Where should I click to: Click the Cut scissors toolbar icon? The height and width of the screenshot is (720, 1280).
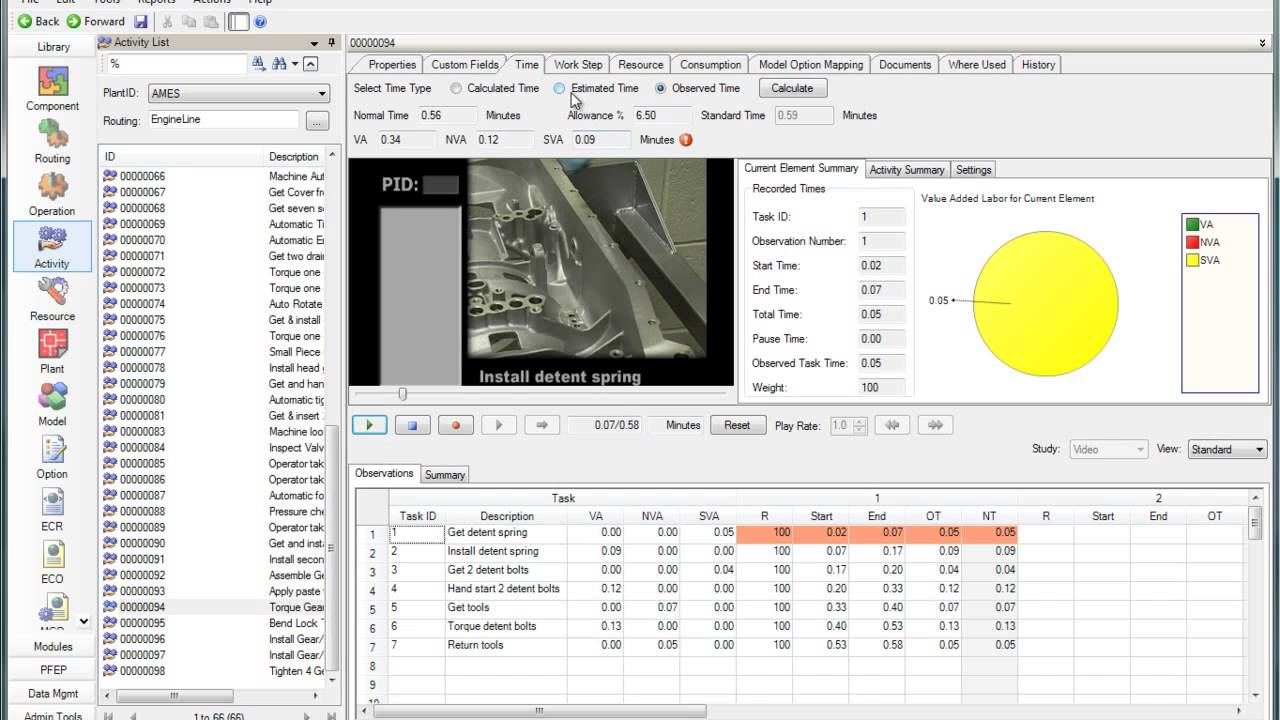pyautogui.click(x=168, y=21)
